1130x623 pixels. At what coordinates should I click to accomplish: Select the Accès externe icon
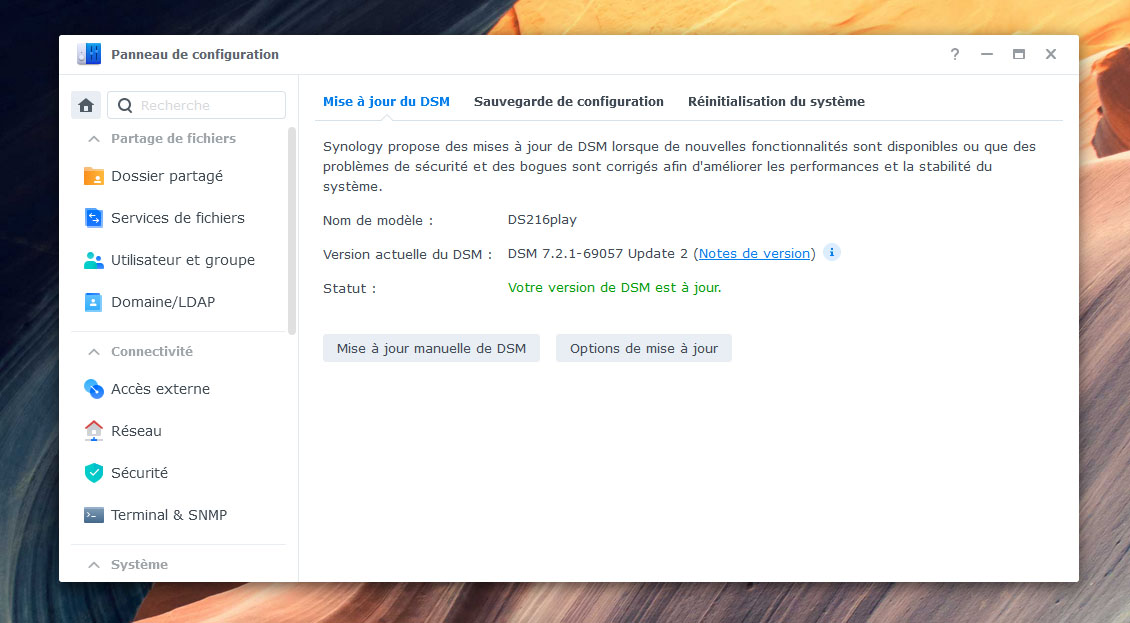point(94,389)
